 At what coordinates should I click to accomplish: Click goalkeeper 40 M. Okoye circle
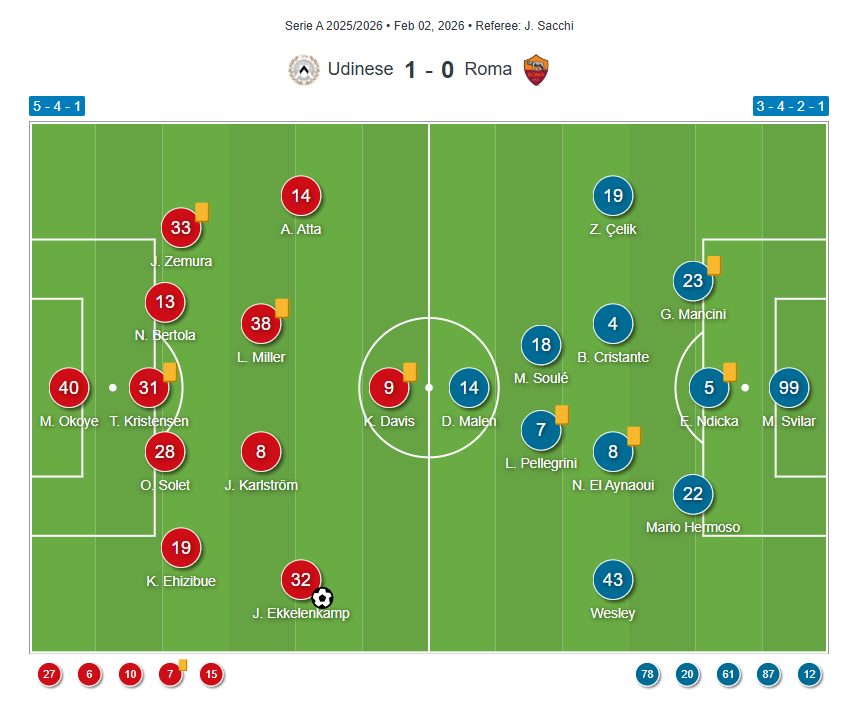point(69,388)
